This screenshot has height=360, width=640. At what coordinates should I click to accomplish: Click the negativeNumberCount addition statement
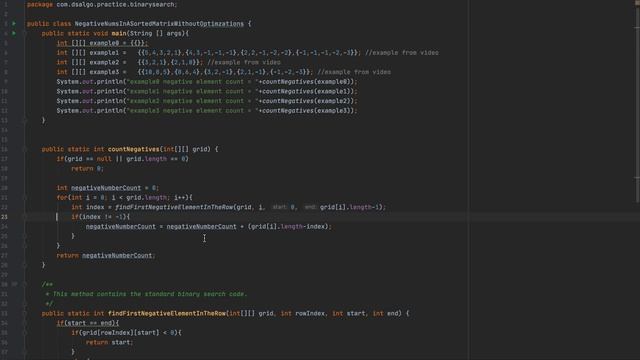(209, 227)
